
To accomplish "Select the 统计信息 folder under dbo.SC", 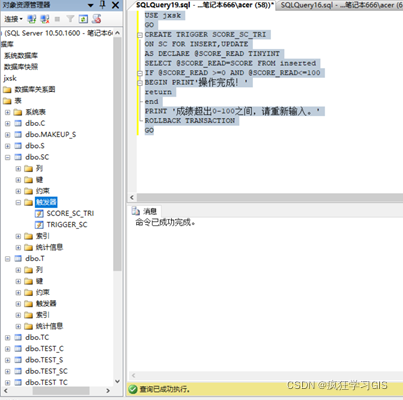I will [x=49, y=247].
